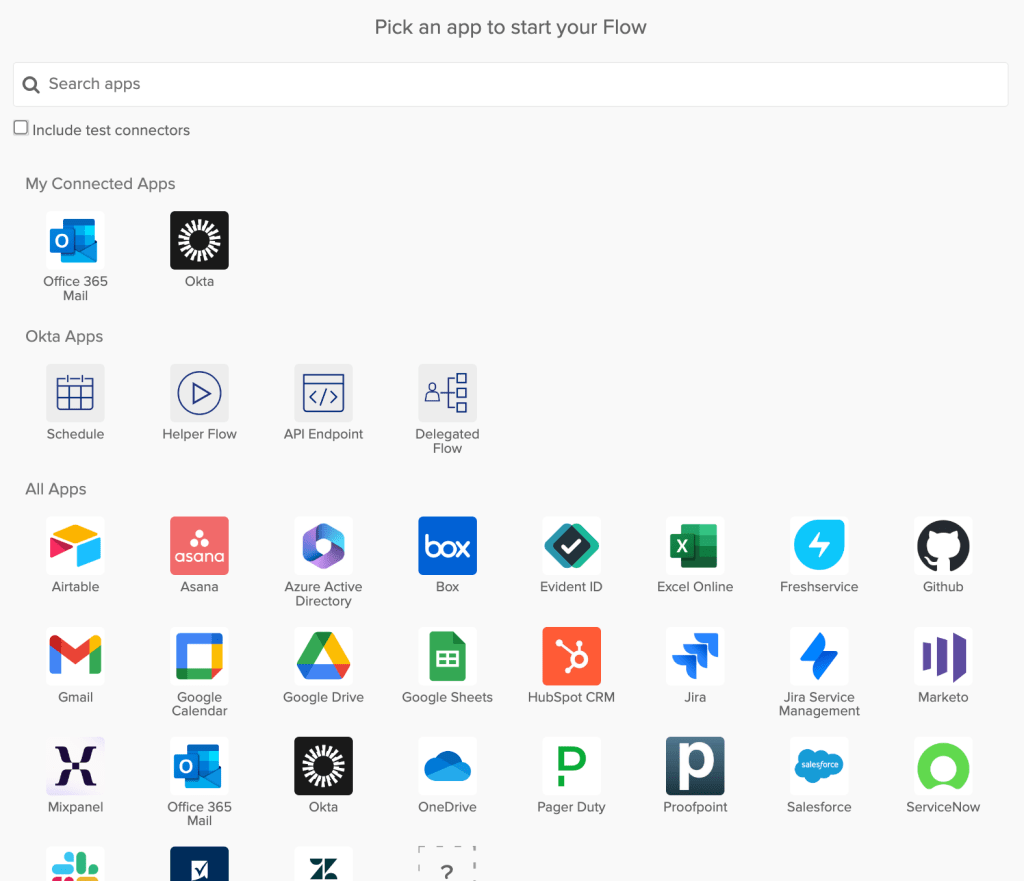
Task: Select the Box app icon
Action: [447, 546]
